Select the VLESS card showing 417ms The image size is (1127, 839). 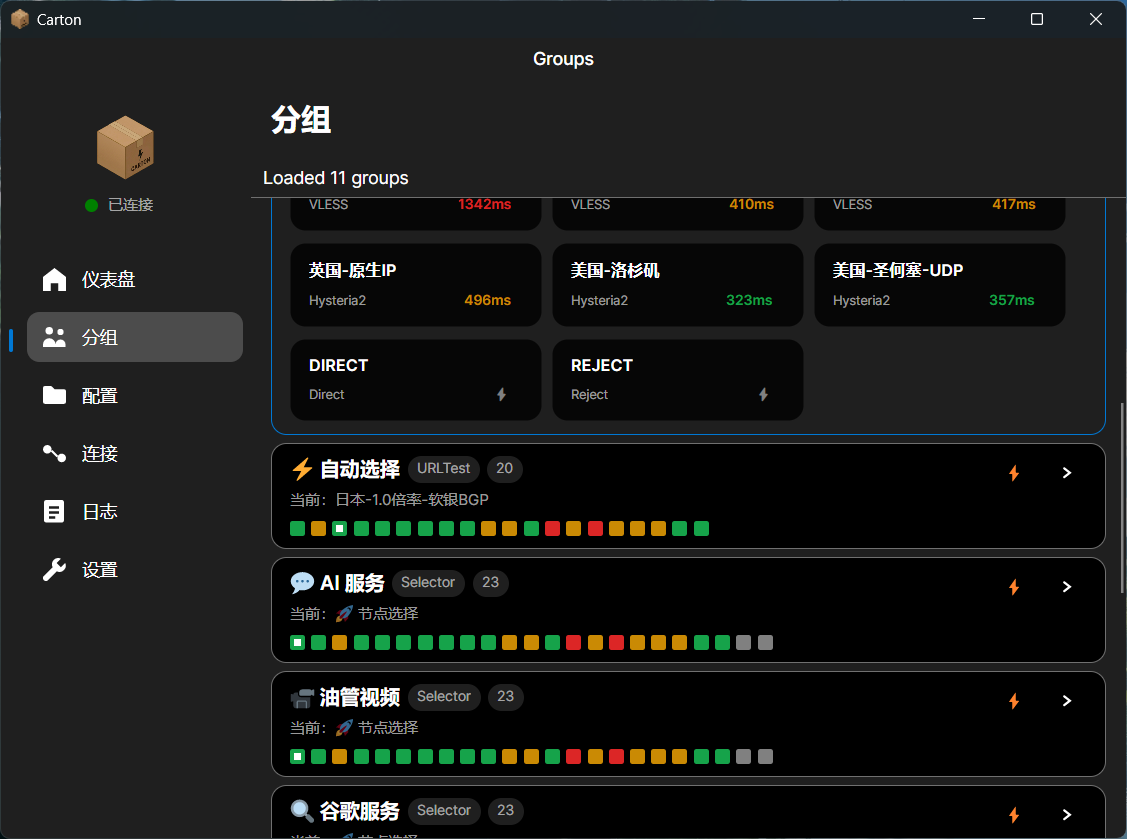pyautogui.click(x=939, y=214)
